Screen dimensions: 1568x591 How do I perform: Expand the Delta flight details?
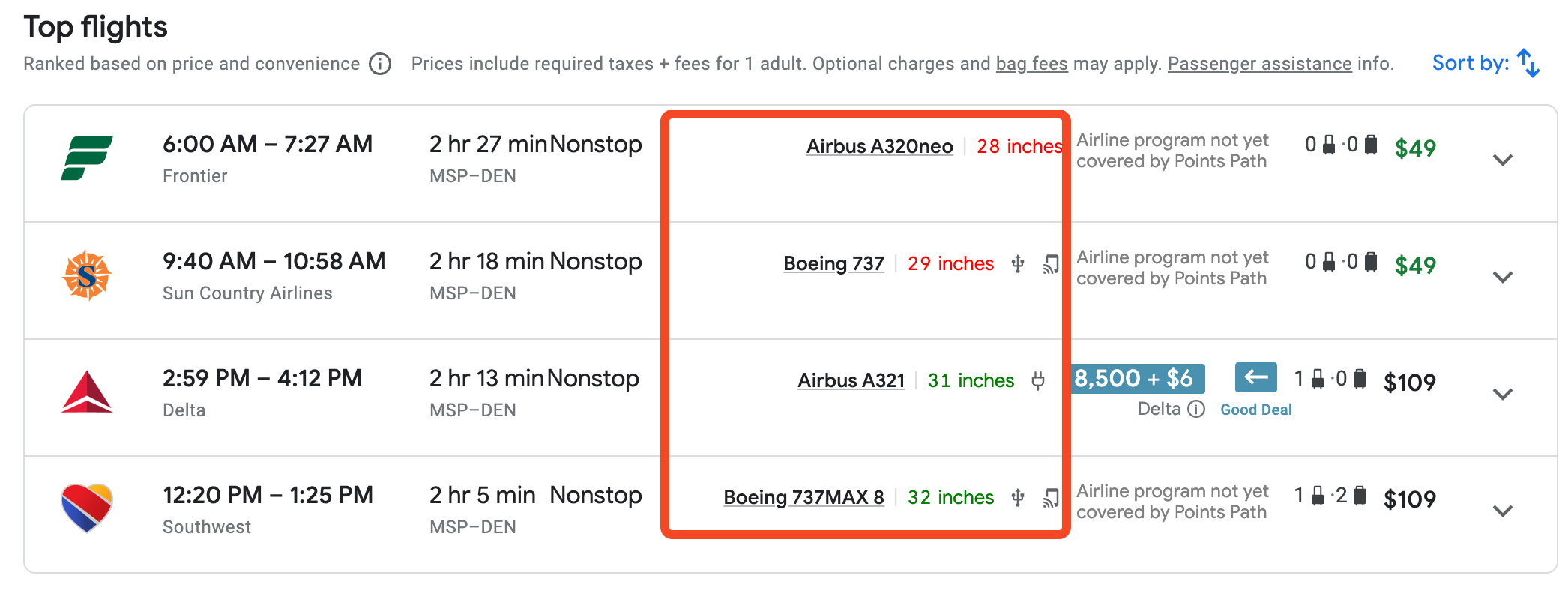pyautogui.click(x=1503, y=394)
